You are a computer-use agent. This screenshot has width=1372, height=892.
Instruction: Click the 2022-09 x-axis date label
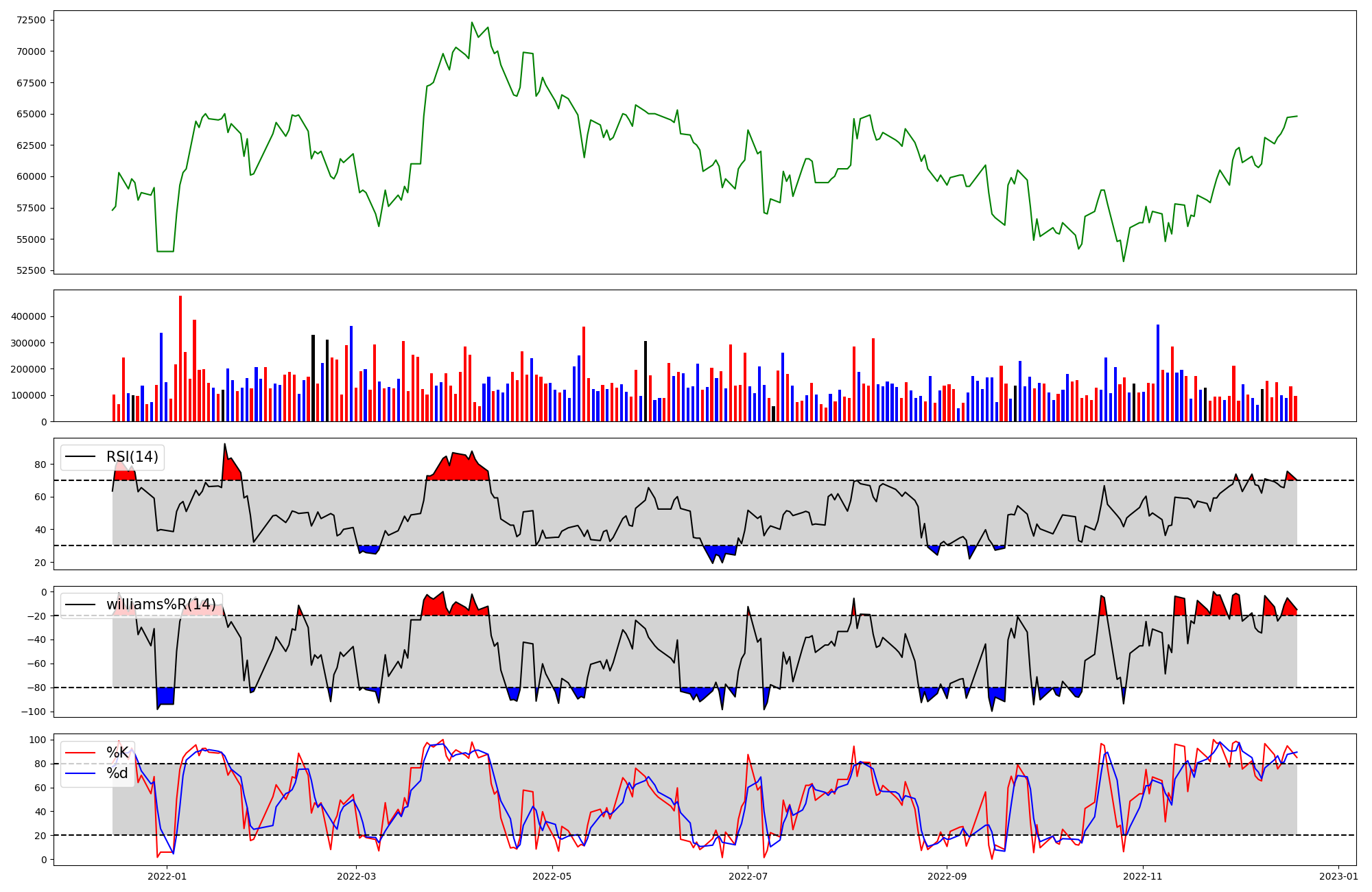[947, 876]
